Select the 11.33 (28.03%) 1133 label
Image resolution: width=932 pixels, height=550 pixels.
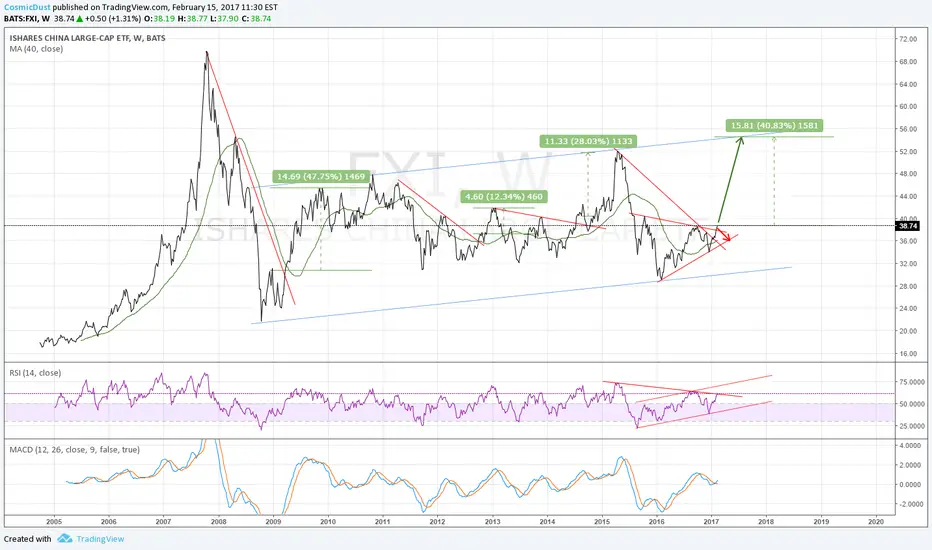pyautogui.click(x=588, y=141)
